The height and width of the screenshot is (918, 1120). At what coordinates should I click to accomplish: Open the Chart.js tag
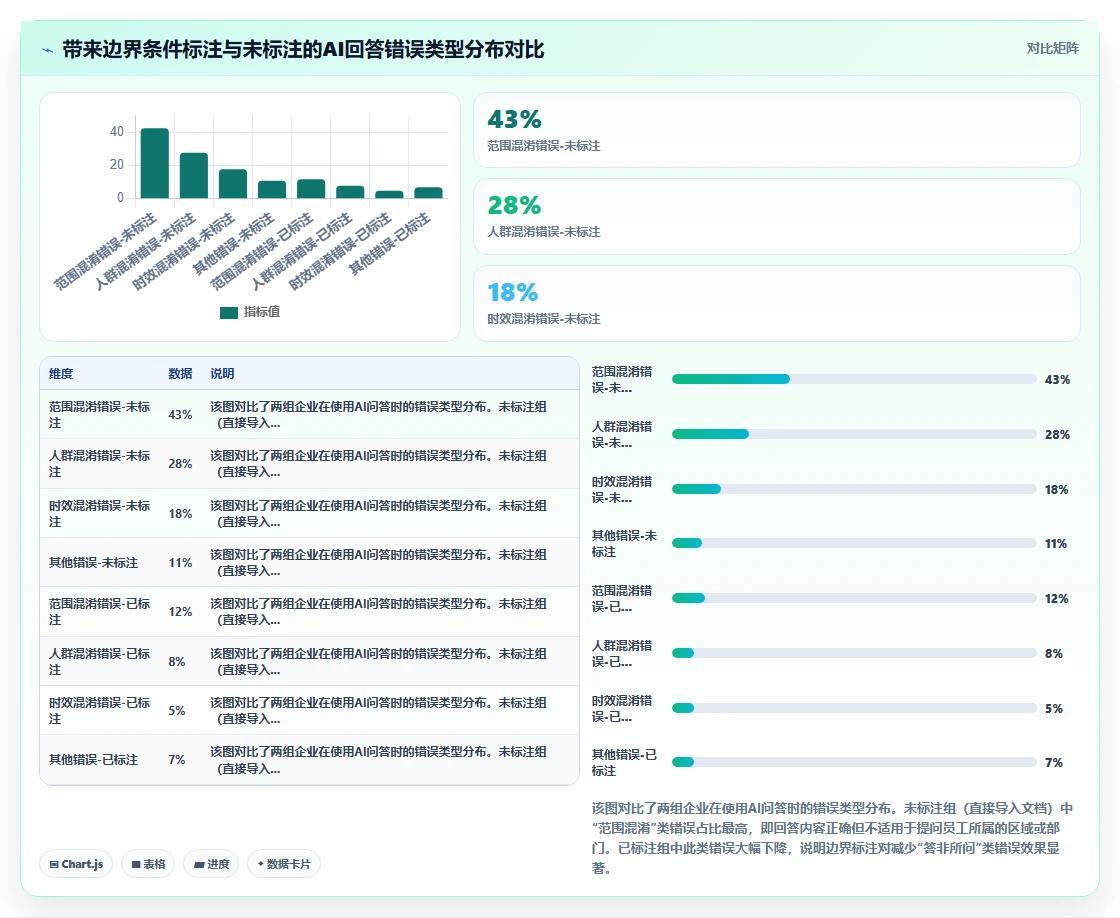point(76,864)
